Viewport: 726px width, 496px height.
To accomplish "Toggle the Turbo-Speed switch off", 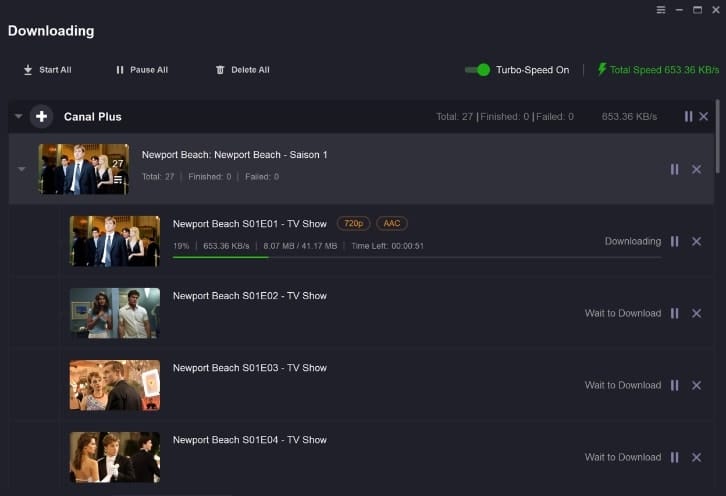I will (x=477, y=70).
